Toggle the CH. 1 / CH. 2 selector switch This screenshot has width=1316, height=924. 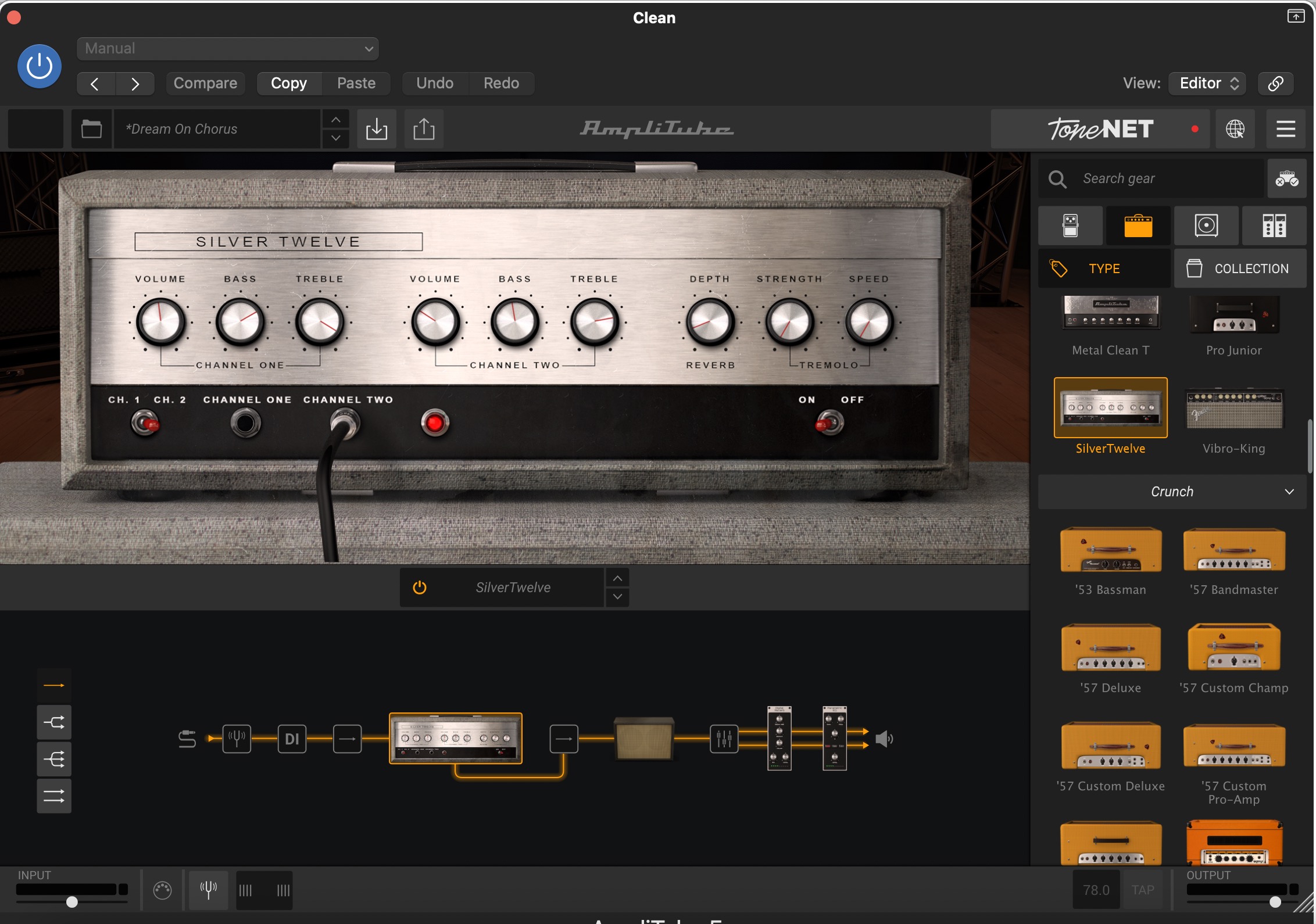[145, 423]
